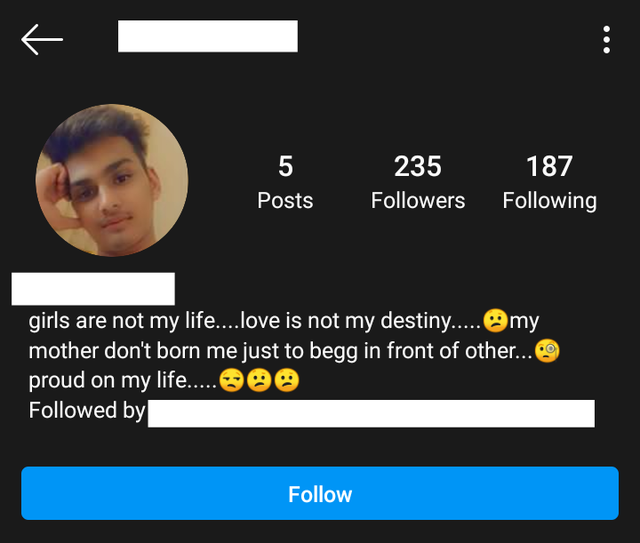
Task: Select the Posts label
Action: tap(285, 201)
